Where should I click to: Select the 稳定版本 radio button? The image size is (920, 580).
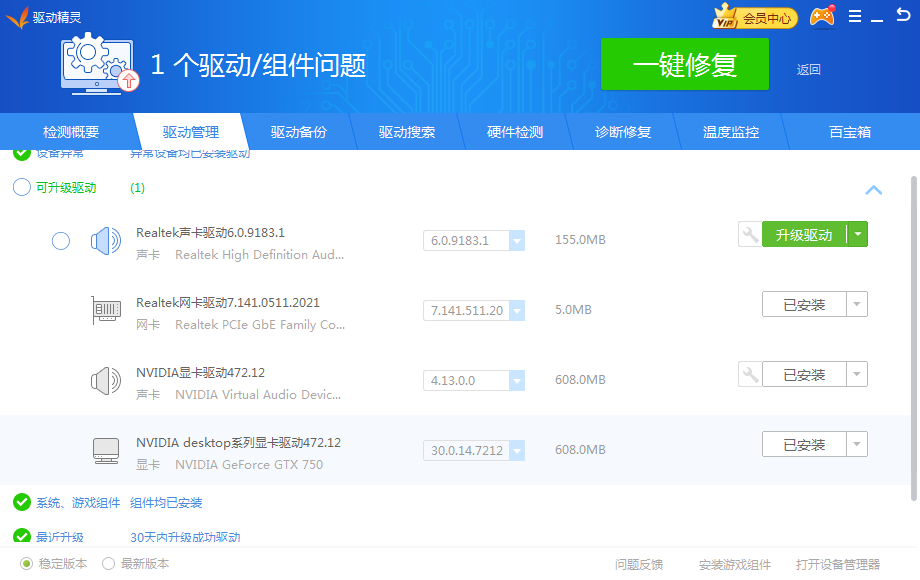(x=27, y=564)
